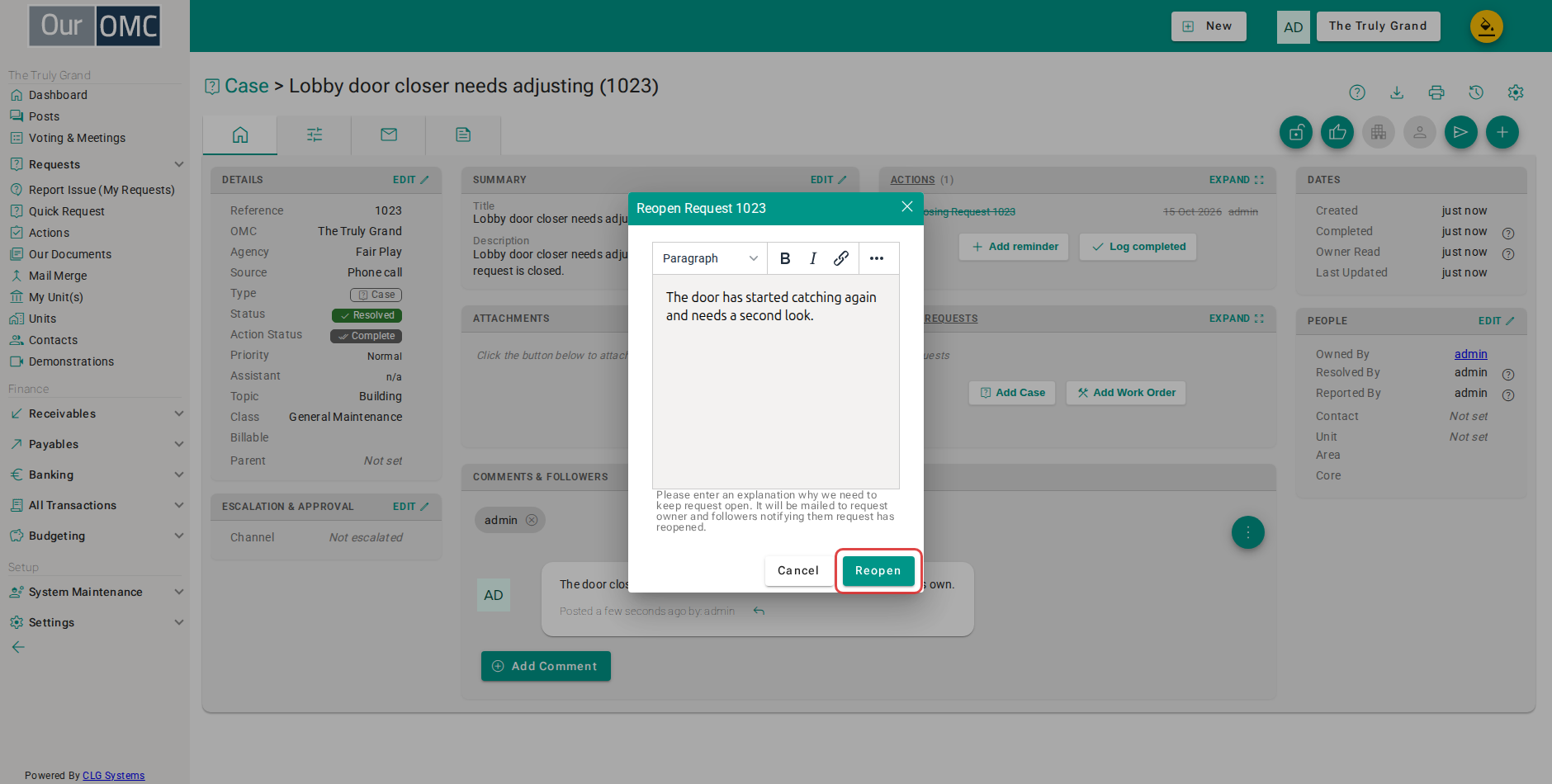Open the history clock icon
This screenshot has height=784, width=1552.
[1476, 92]
